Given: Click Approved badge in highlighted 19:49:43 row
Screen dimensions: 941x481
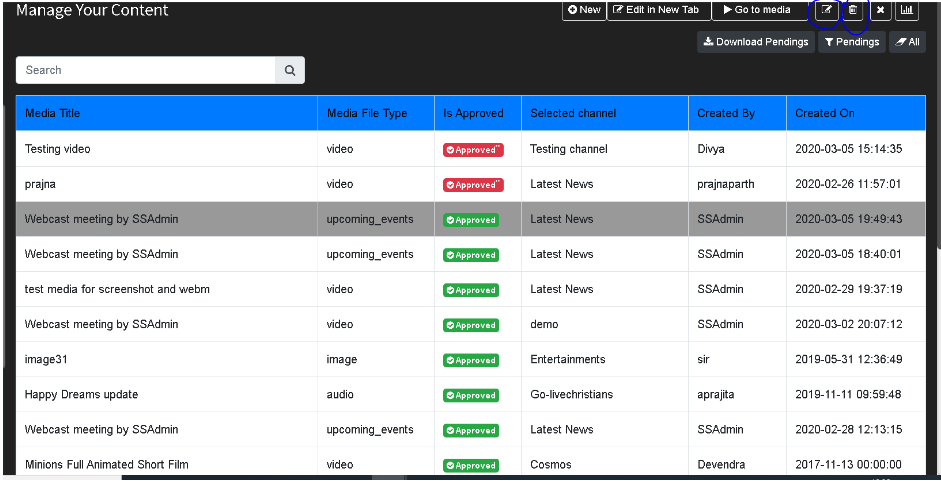Looking at the screenshot, I should (x=470, y=220).
